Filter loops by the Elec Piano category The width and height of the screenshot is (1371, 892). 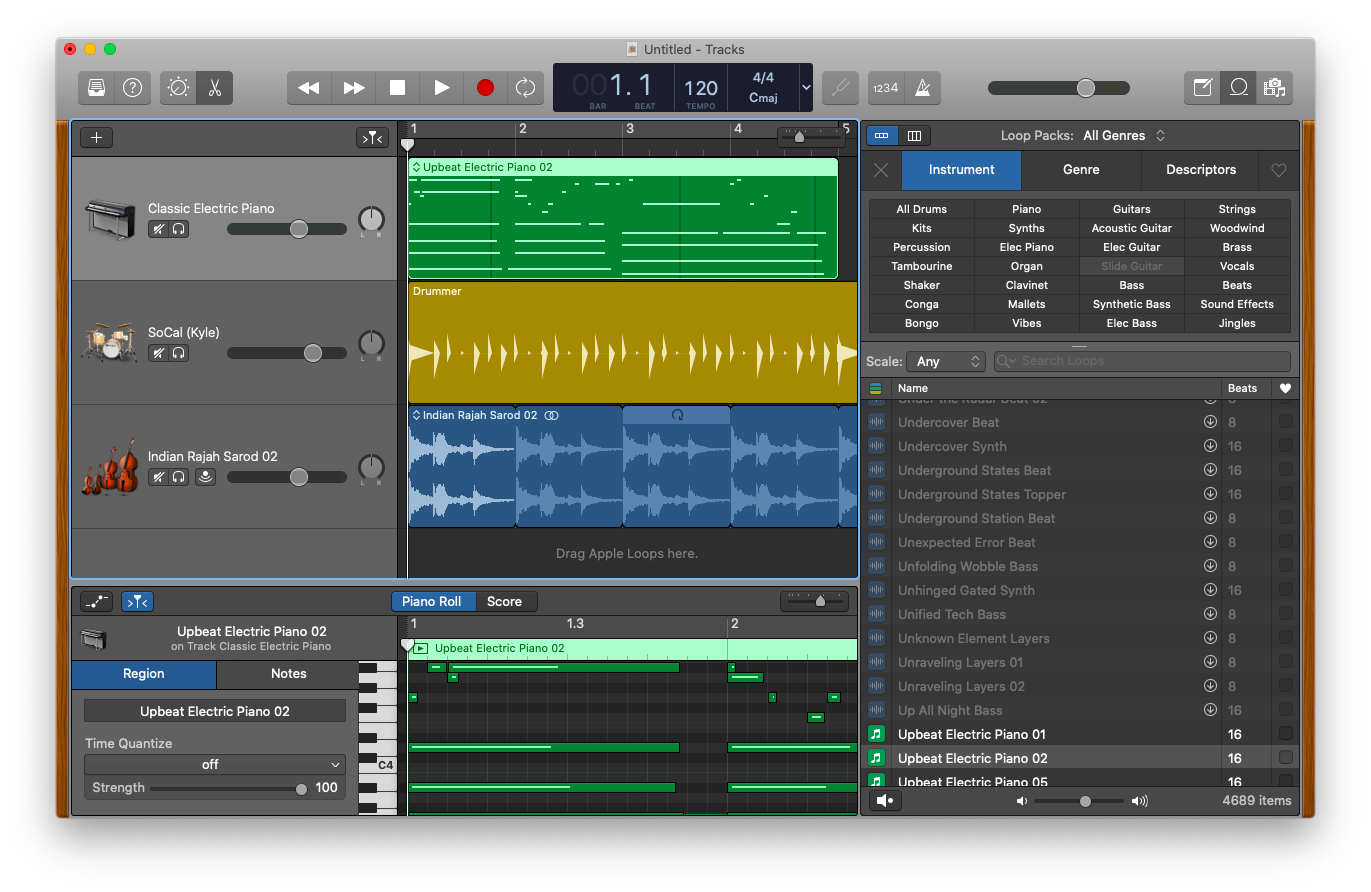tap(1026, 247)
